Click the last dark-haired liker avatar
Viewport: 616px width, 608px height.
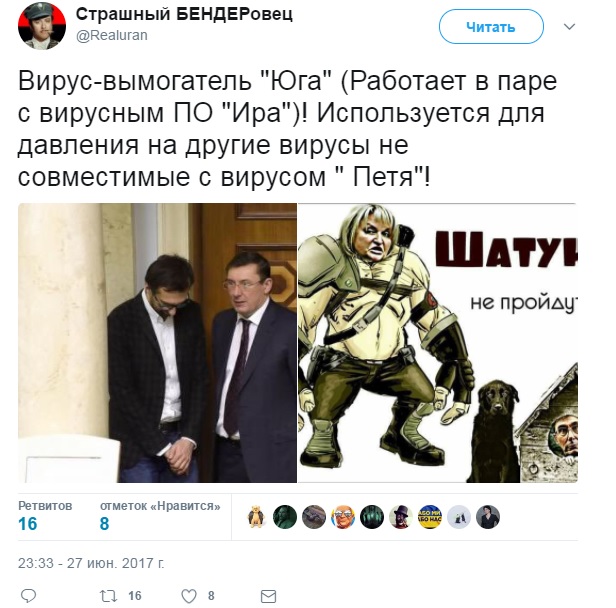tap(488, 516)
